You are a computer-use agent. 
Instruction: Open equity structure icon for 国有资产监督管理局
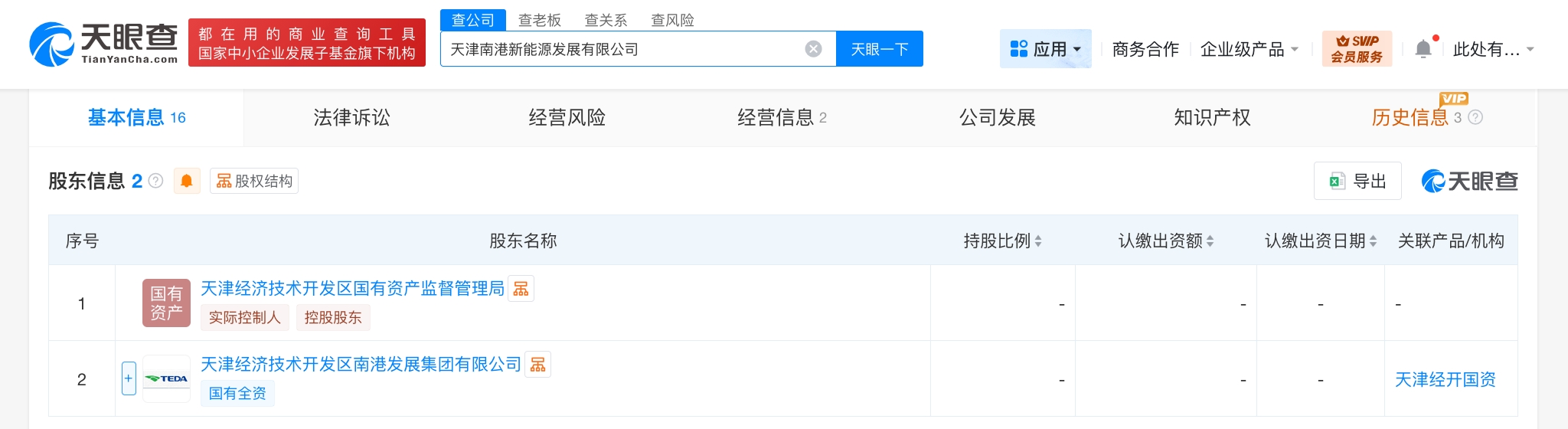521,289
